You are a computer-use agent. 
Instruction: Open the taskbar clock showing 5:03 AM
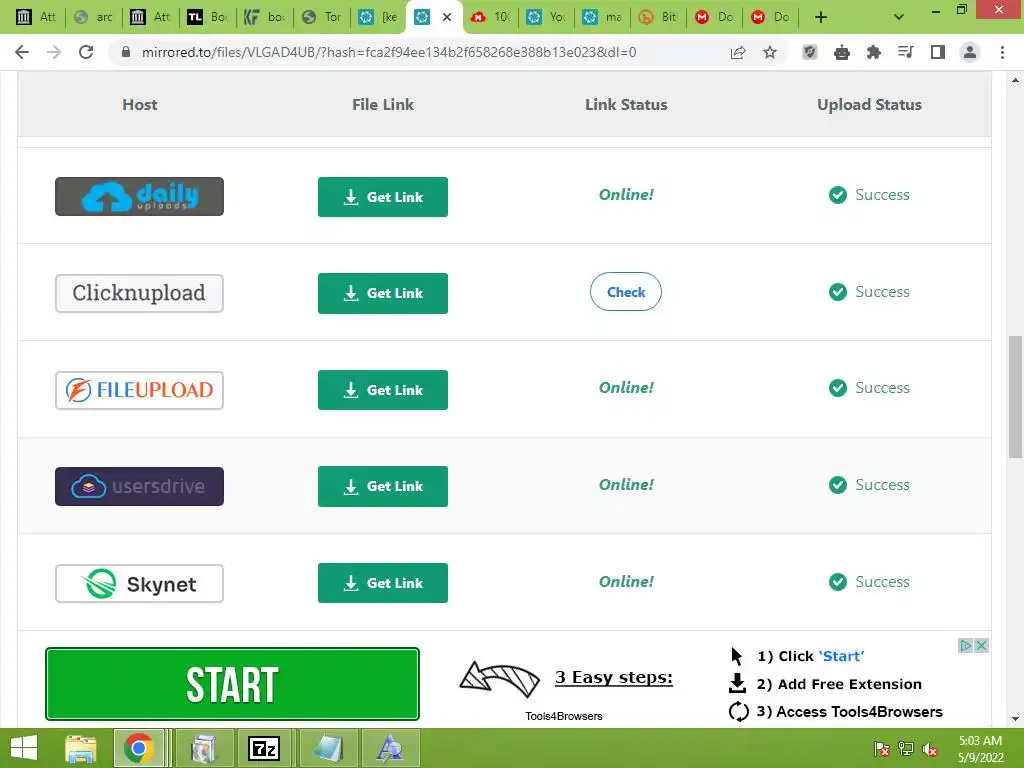click(x=980, y=748)
